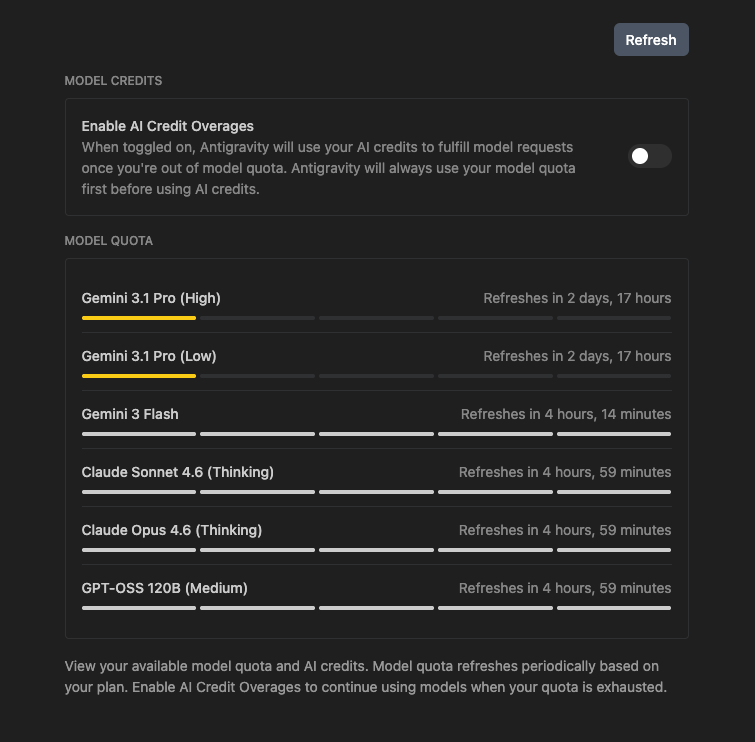755x742 pixels.
Task: Click the Gemini 3.1 Pro (High) quota bar
Action: point(377,318)
